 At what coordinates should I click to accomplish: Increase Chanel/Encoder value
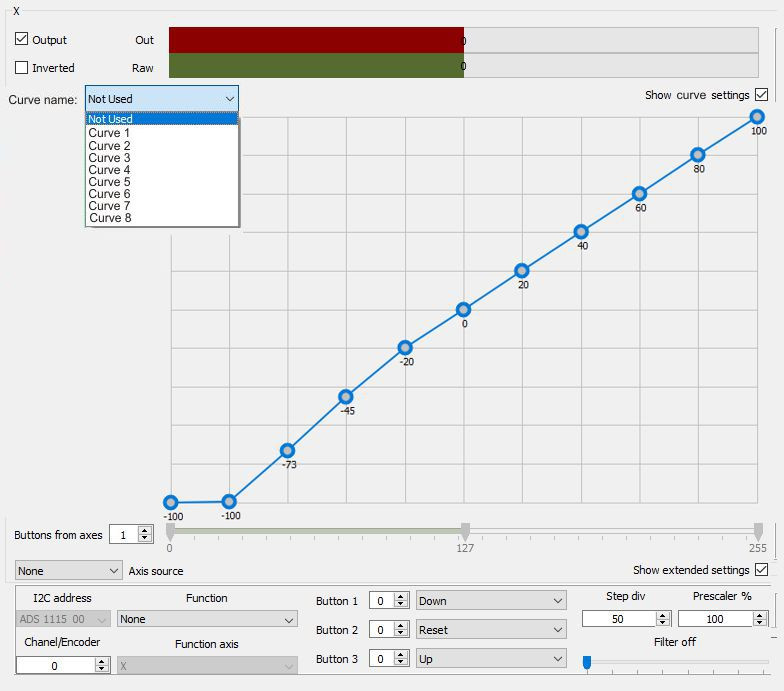pyautogui.click(x=102, y=662)
